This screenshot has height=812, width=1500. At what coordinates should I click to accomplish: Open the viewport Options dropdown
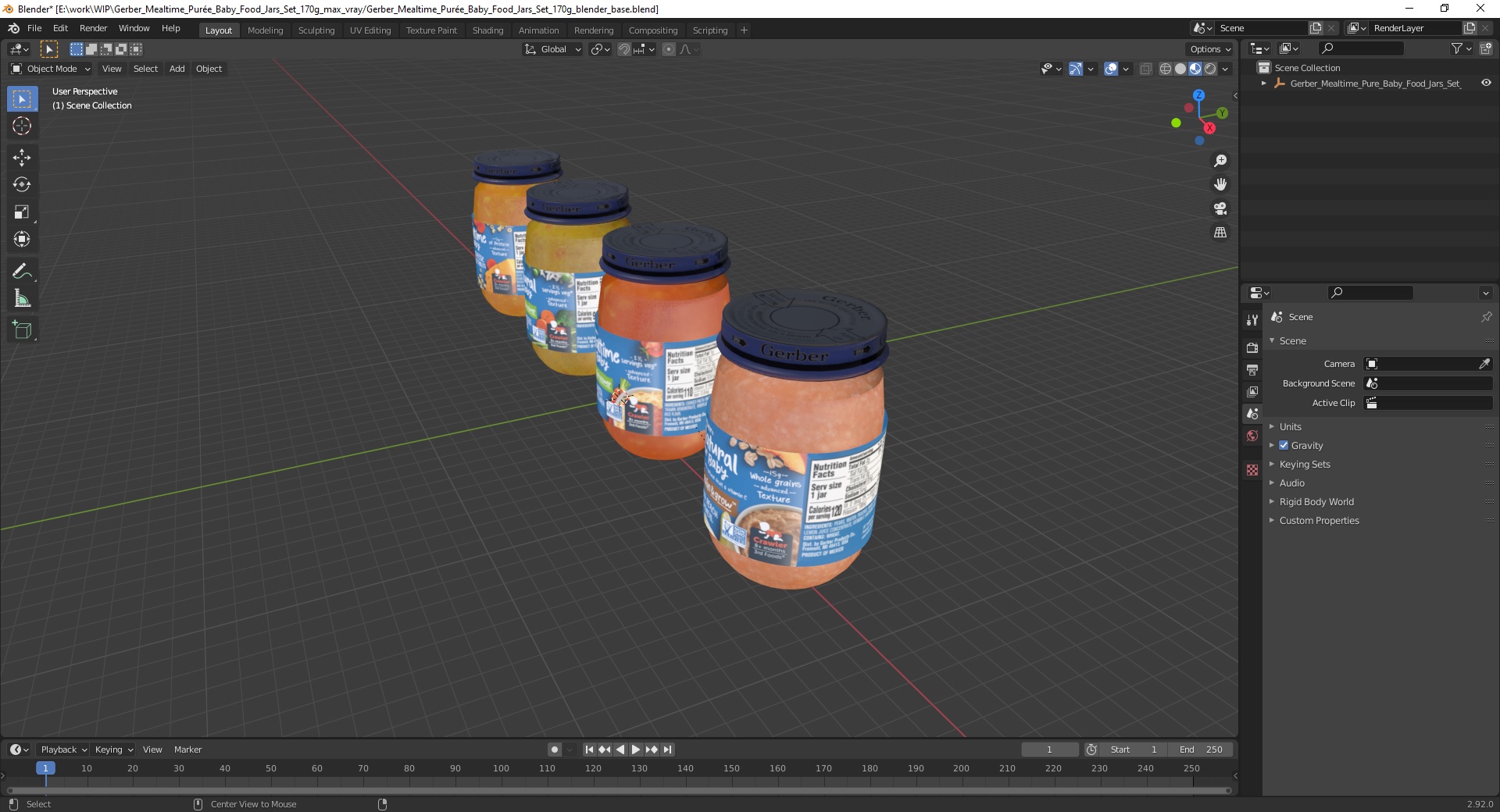[x=1210, y=49]
